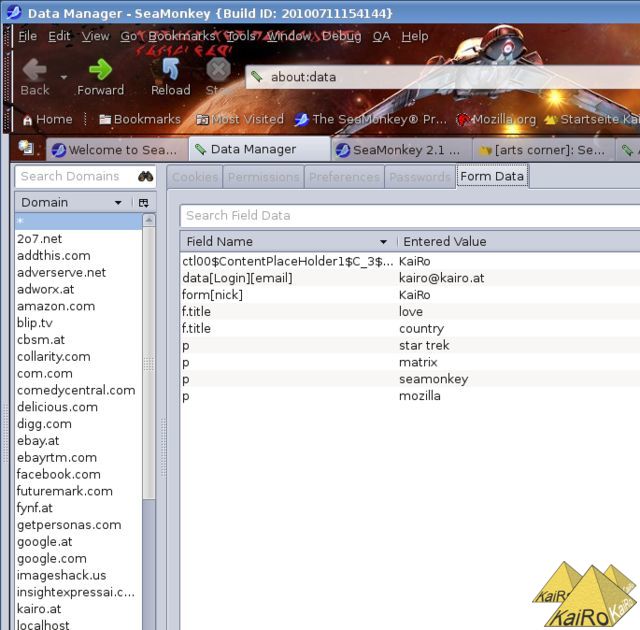Click the Search Field Data box
640x630 pixels.
(x=410, y=215)
